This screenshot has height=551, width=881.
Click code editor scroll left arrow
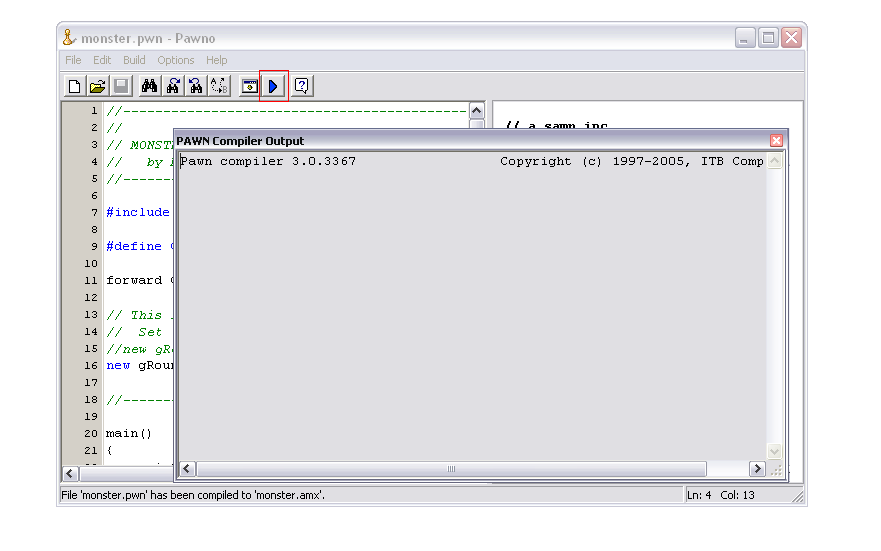(x=70, y=473)
